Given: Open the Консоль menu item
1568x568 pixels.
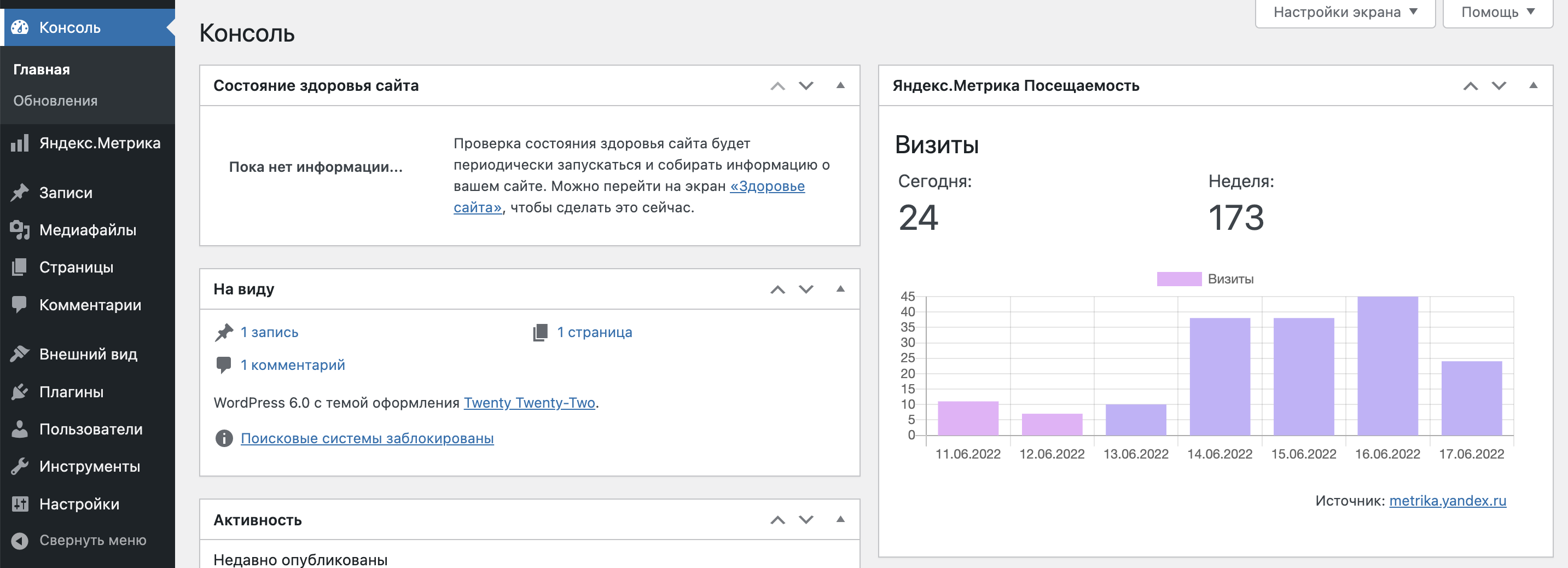Looking at the screenshot, I should coord(88,27).
